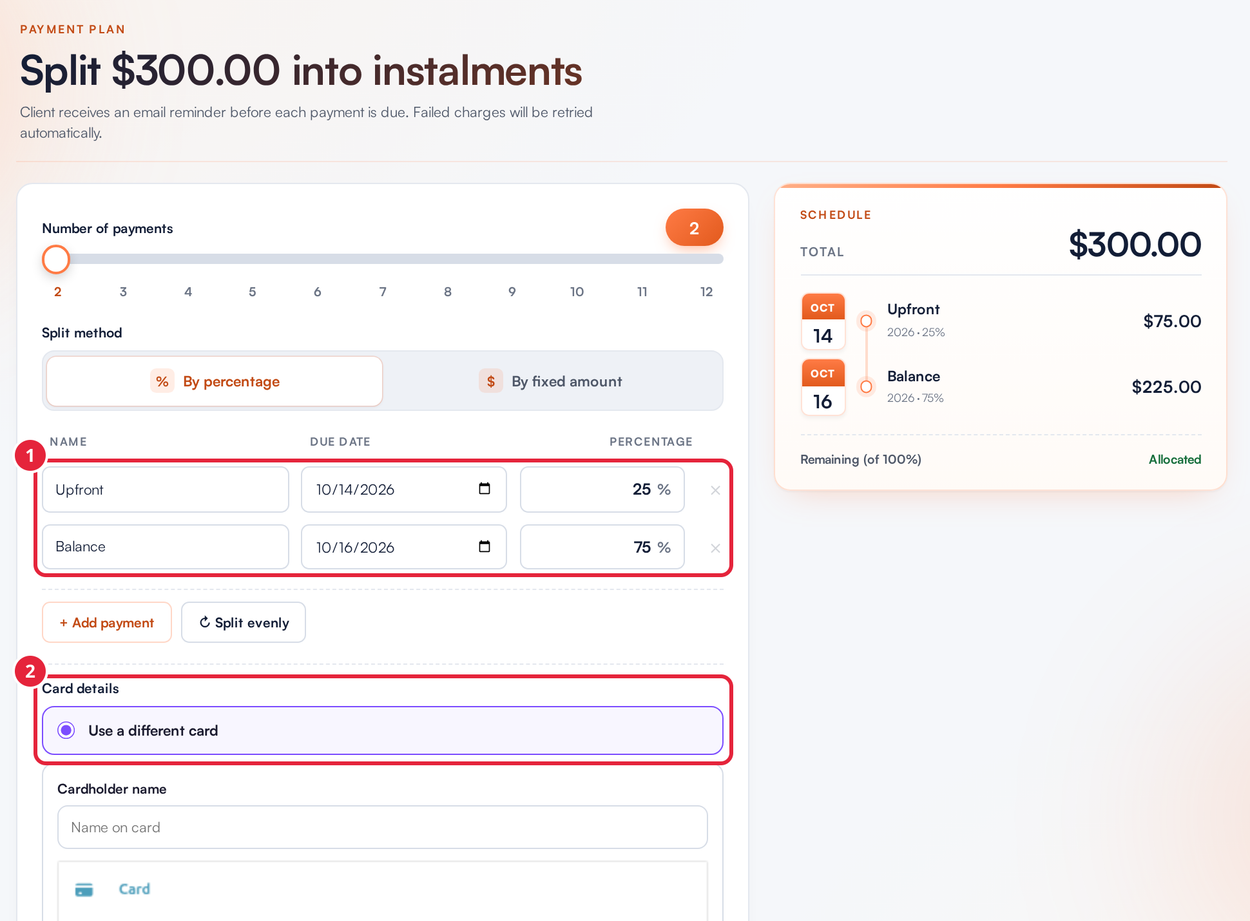Click slider tick label 9
This screenshot has width=1250, height=921.
click(x=512, y=292)
